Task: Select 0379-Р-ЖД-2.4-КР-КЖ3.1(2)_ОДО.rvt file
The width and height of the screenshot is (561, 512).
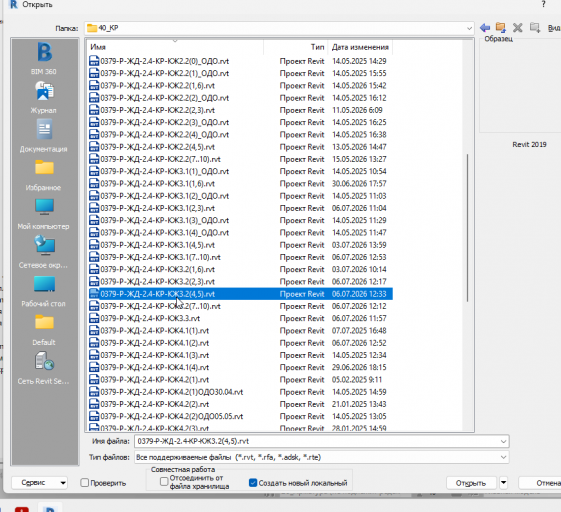Action: [240, 196]
